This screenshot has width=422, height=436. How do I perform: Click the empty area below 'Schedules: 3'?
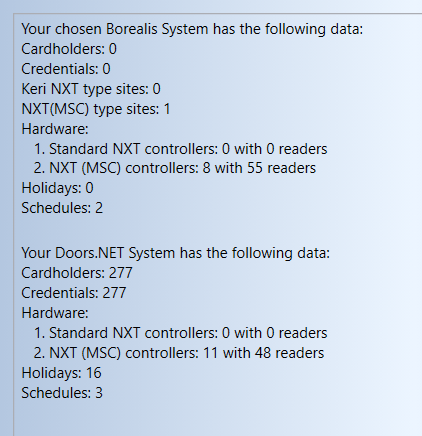(217, 418)
